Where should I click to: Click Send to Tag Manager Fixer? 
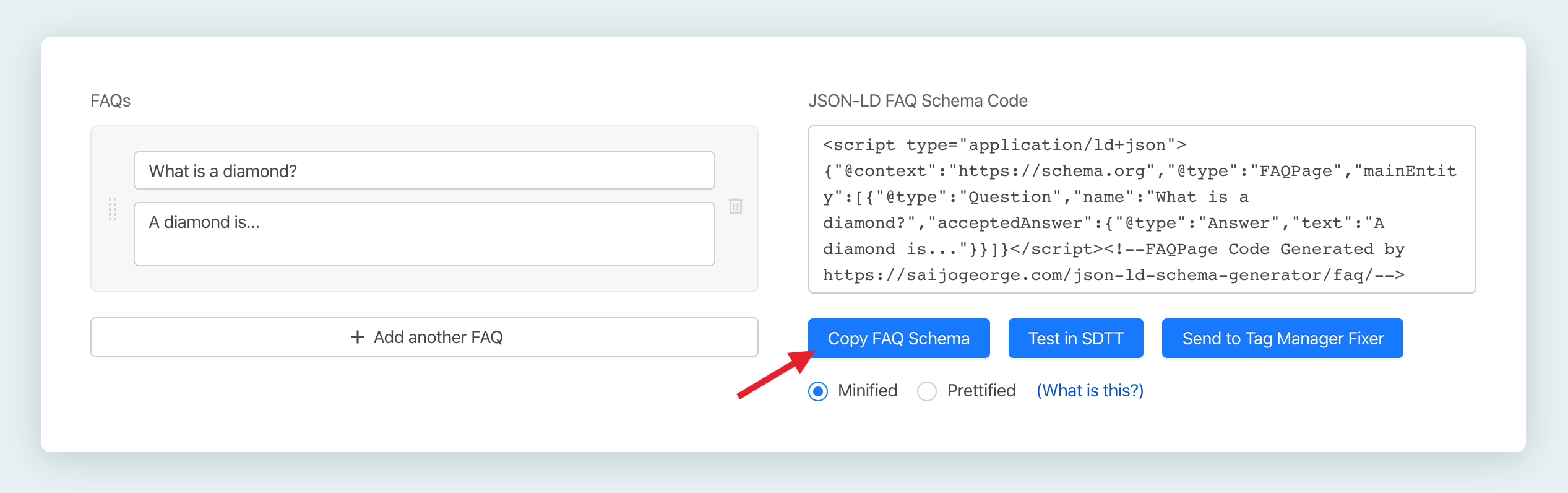[1282, 338]
